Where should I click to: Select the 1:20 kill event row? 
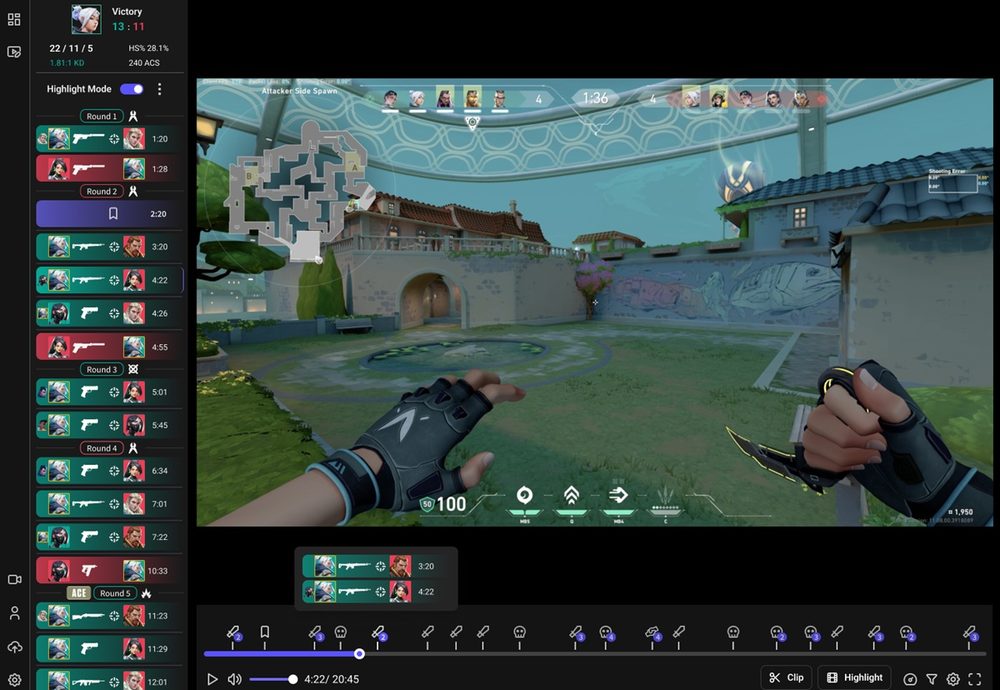pos(109,138)
